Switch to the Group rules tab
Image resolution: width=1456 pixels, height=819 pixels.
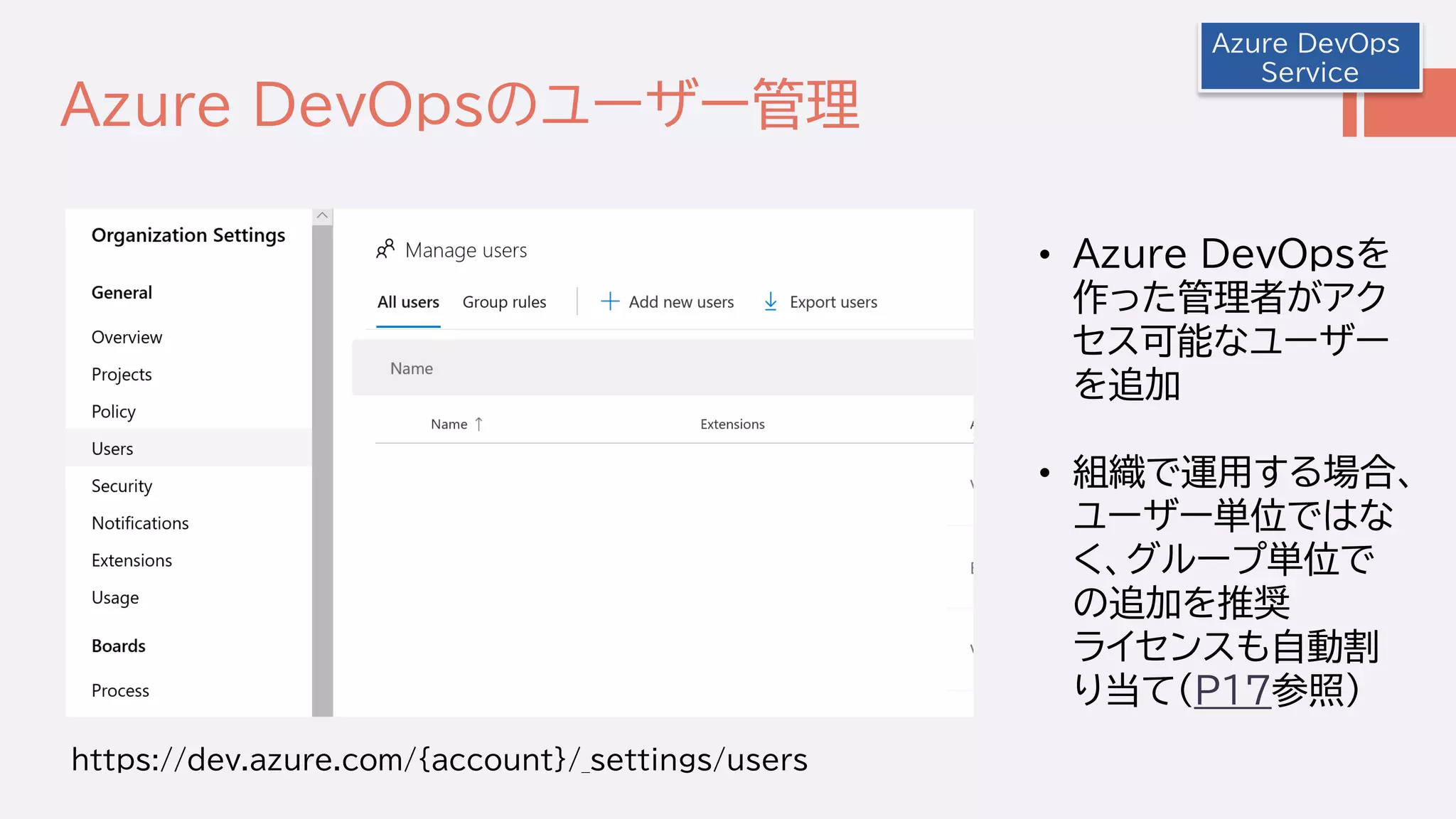pos(504,302)
